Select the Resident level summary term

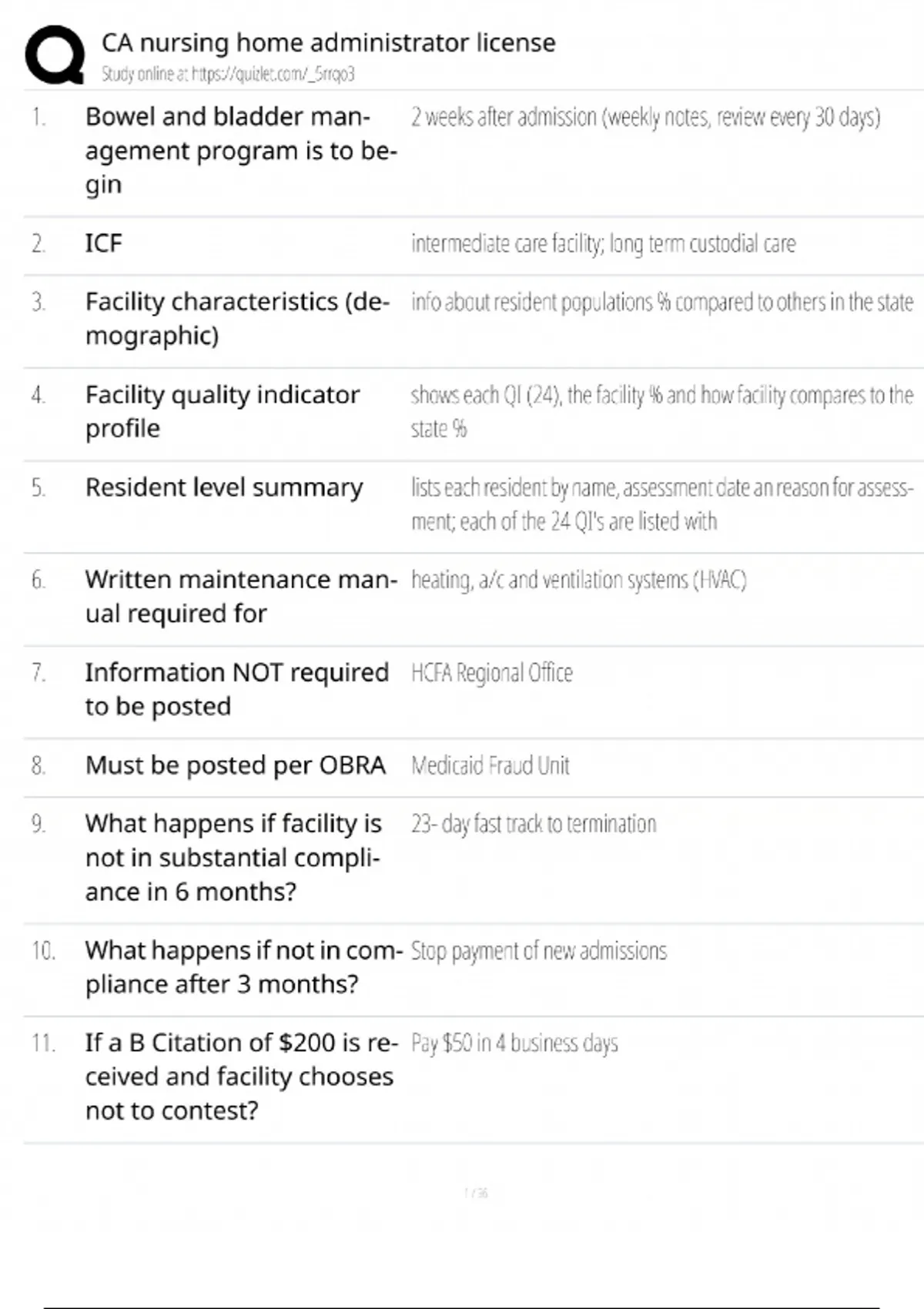pyautogui.click(x=223, y=487)
